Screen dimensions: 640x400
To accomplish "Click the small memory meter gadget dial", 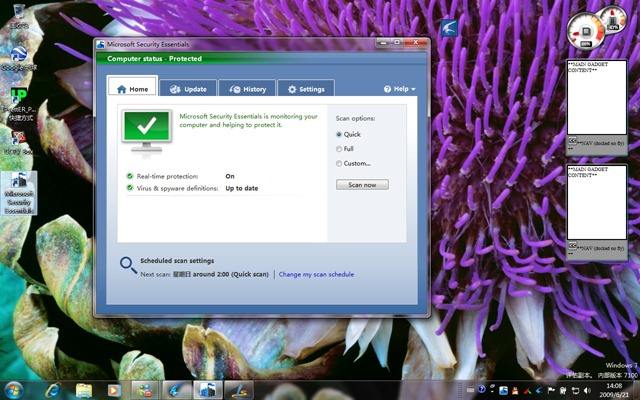I will point(613,19).
